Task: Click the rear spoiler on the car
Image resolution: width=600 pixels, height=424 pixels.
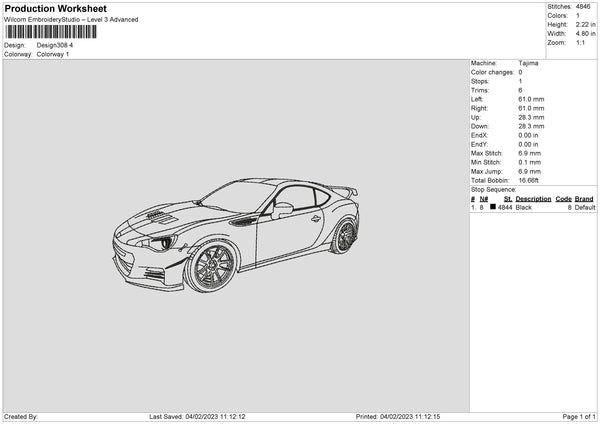Action: tap(344, 190)
